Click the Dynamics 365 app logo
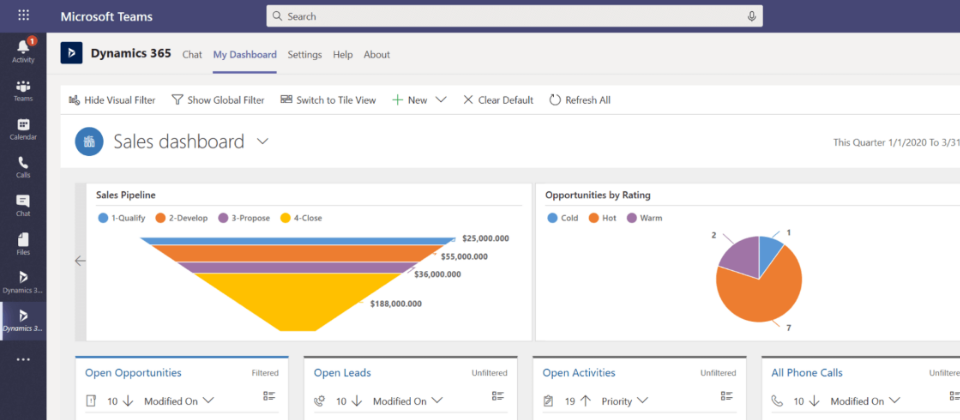 tap(71, 53)
